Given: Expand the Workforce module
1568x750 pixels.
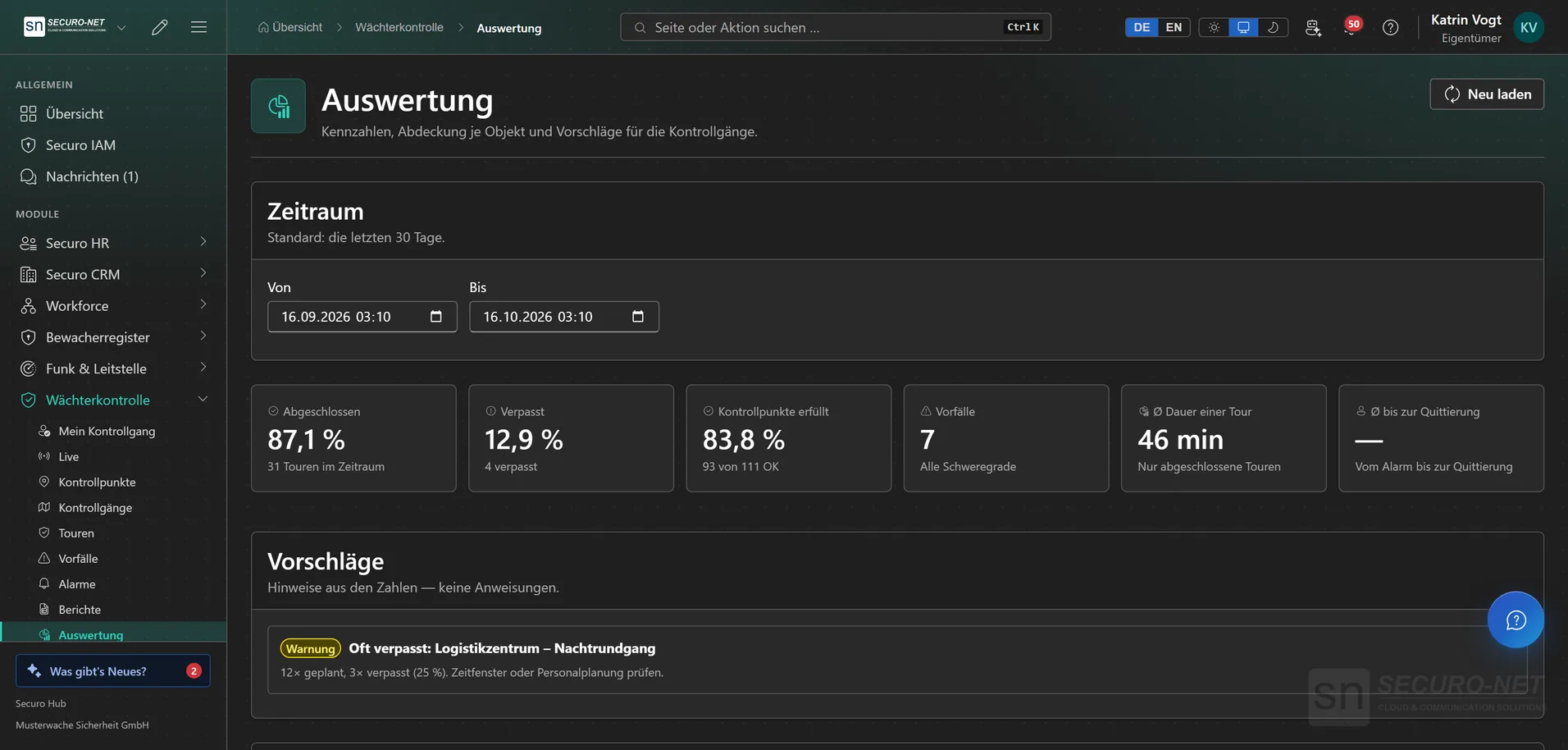Looking at the screenshot, I should (113, 306).
